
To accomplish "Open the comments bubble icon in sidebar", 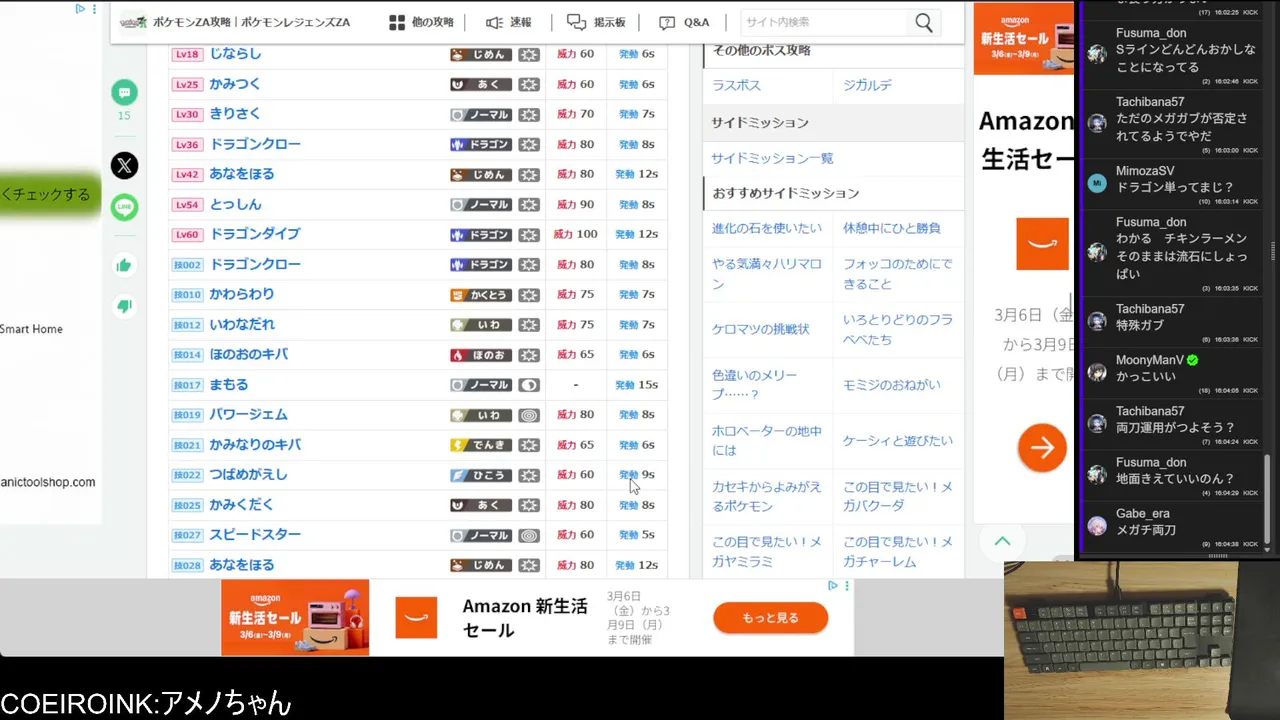I will (124, 93).
